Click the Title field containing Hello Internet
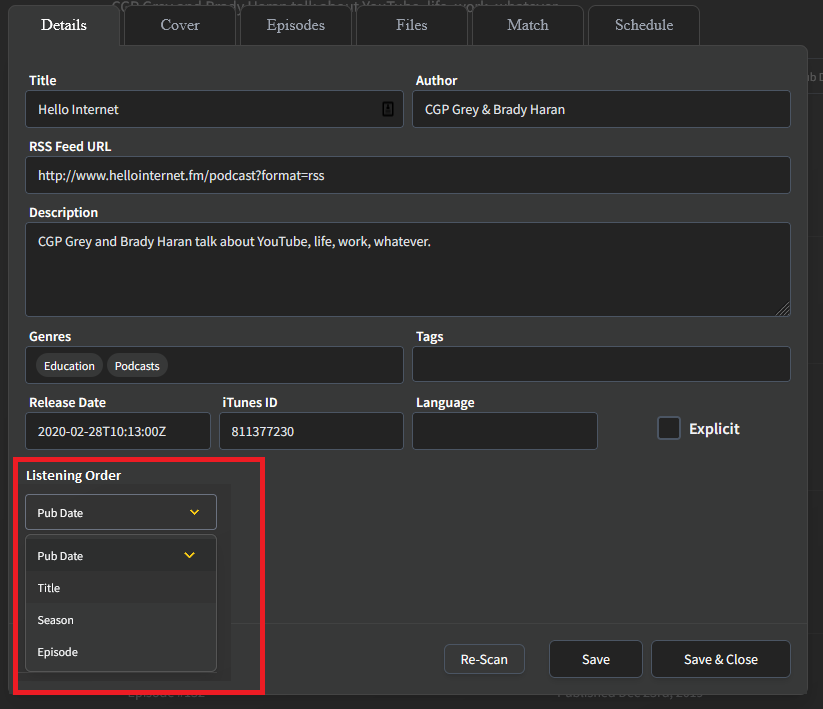This screenshot has width=823, height=709. pos(214,109)
